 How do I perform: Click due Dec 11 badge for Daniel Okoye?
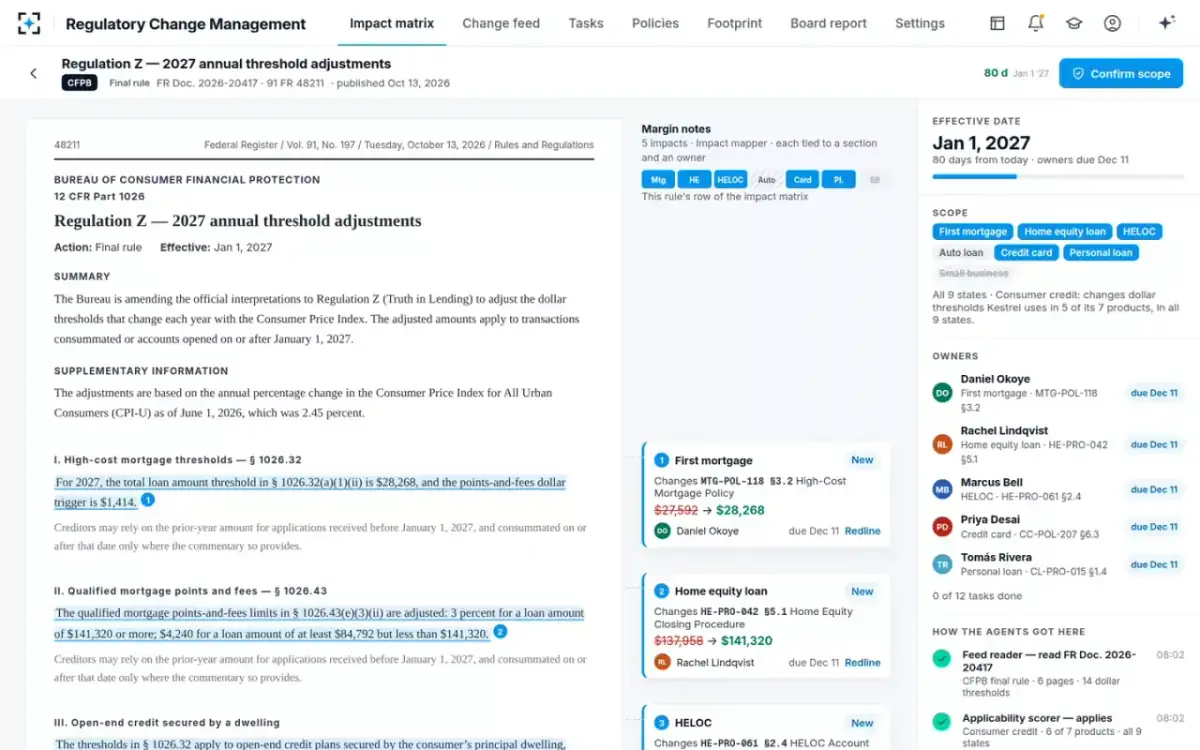coord(1154,393)
